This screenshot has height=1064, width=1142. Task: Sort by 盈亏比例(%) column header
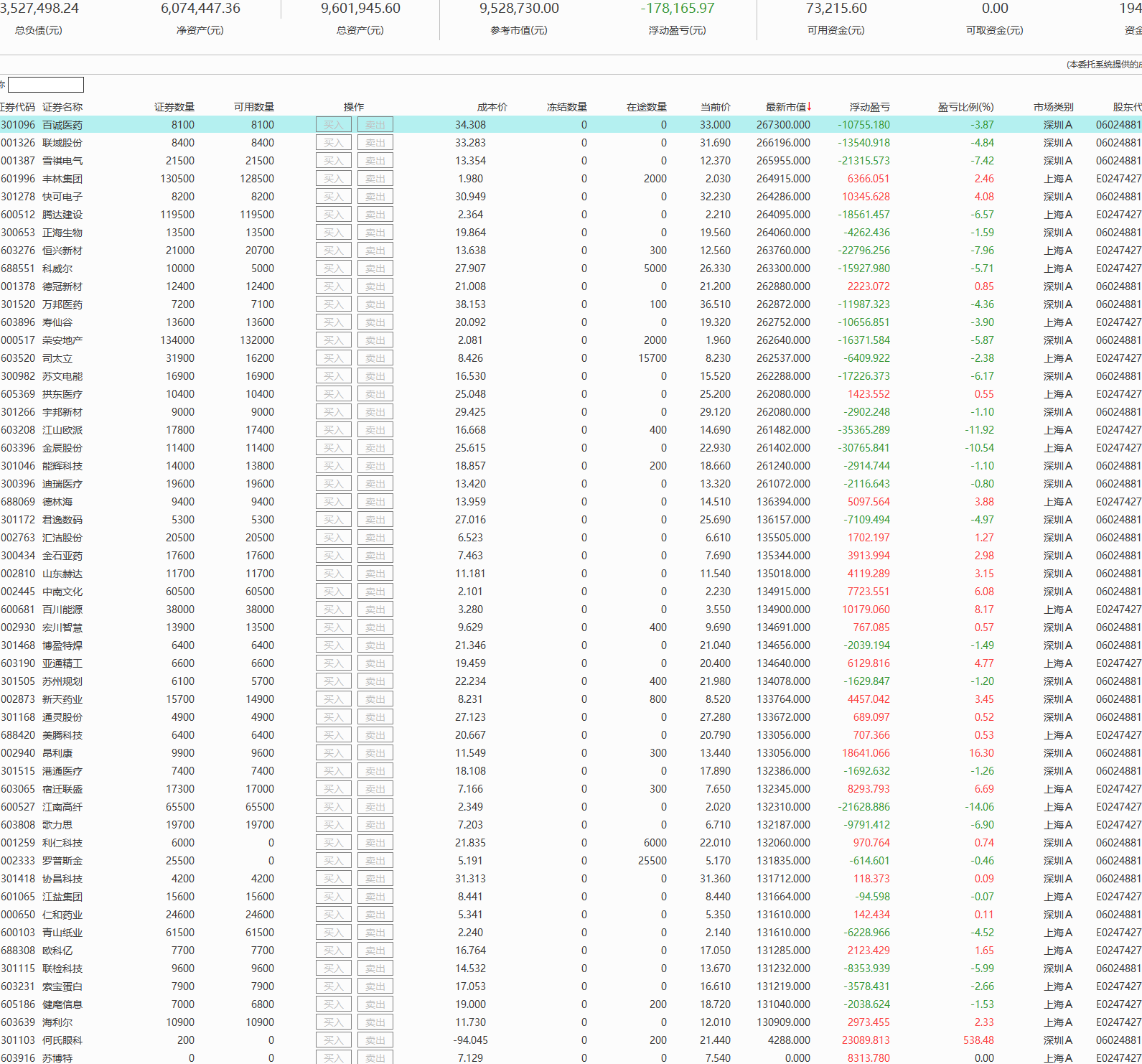tap(965, 107)
